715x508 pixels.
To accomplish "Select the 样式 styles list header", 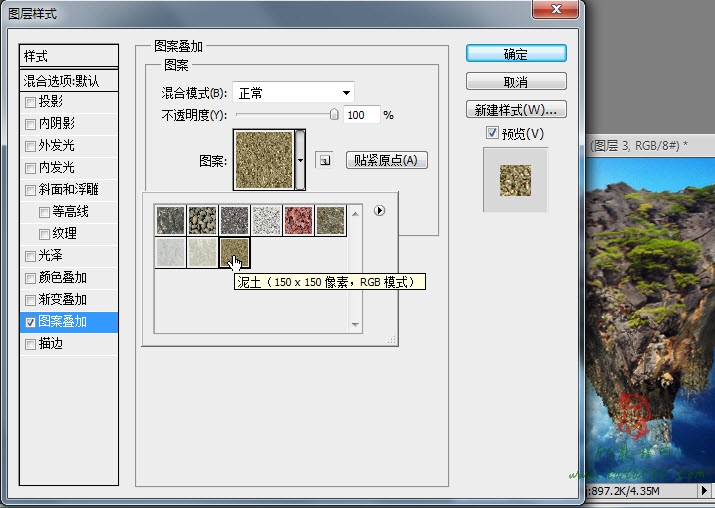I will click(69, 56).
